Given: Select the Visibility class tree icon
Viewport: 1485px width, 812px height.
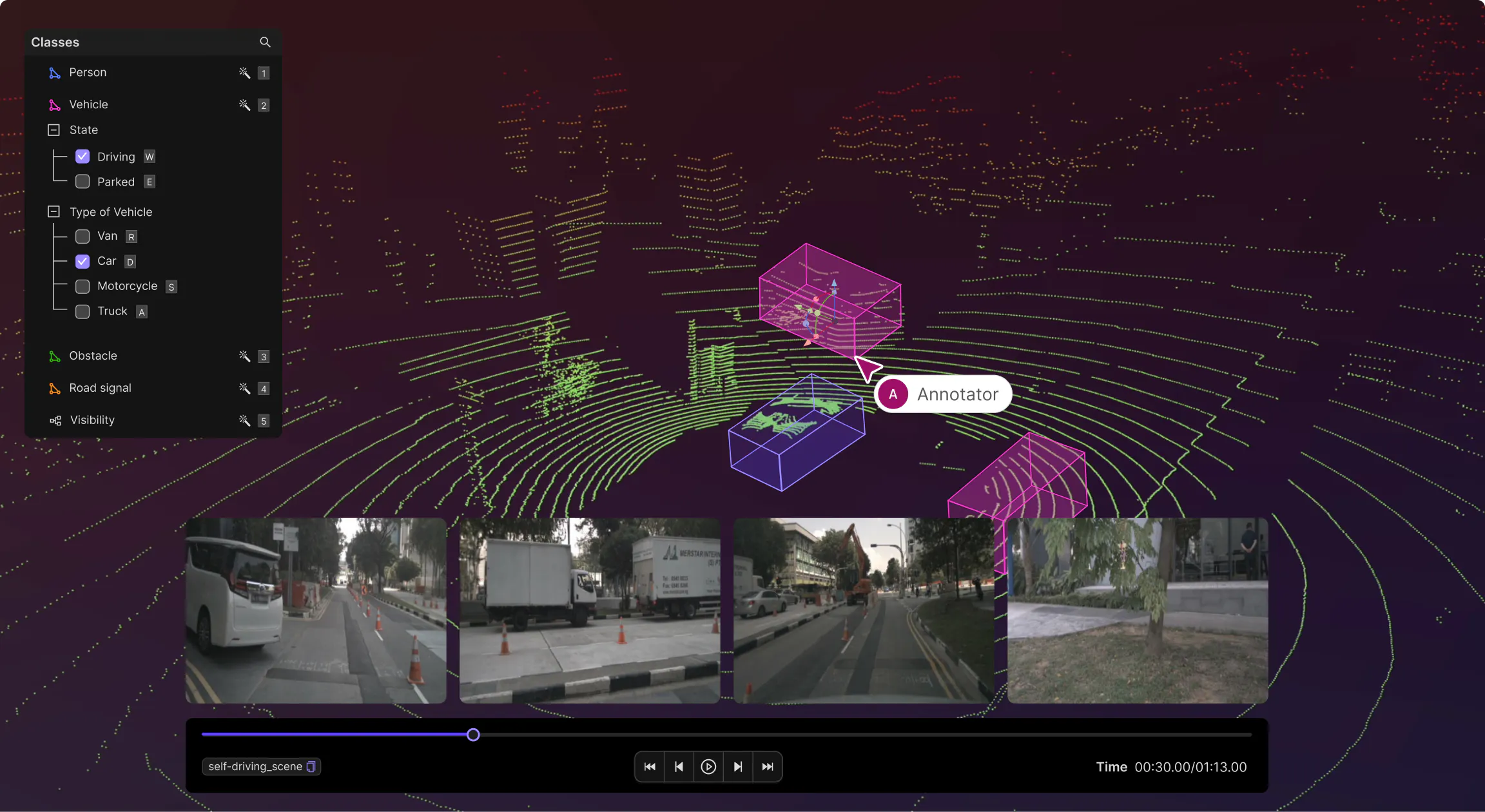Looking at the screenshot, I should (55, 420).
